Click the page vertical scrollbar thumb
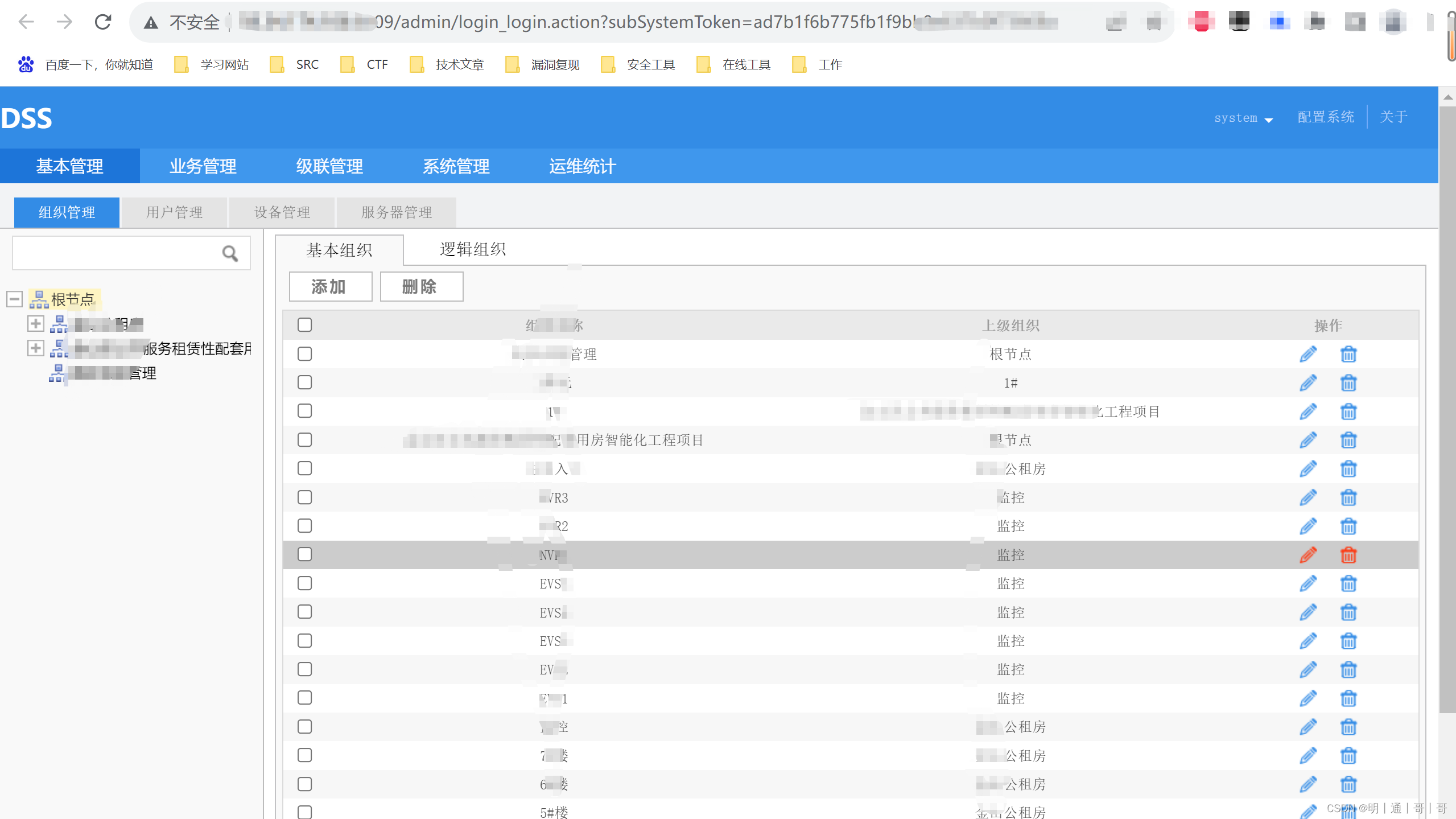 1447,409
